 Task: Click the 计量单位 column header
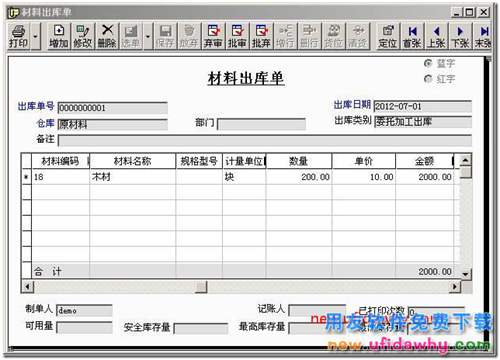tap(244, 161)
